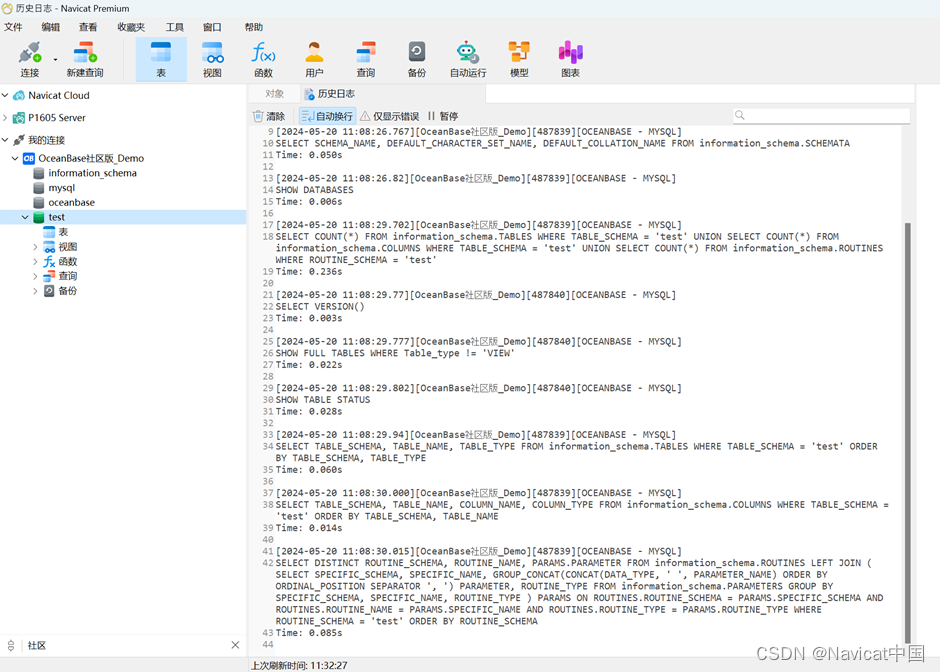The image size is (940, 672).
Task: Expand the Queries (查询) node under test
Action: 35,276
